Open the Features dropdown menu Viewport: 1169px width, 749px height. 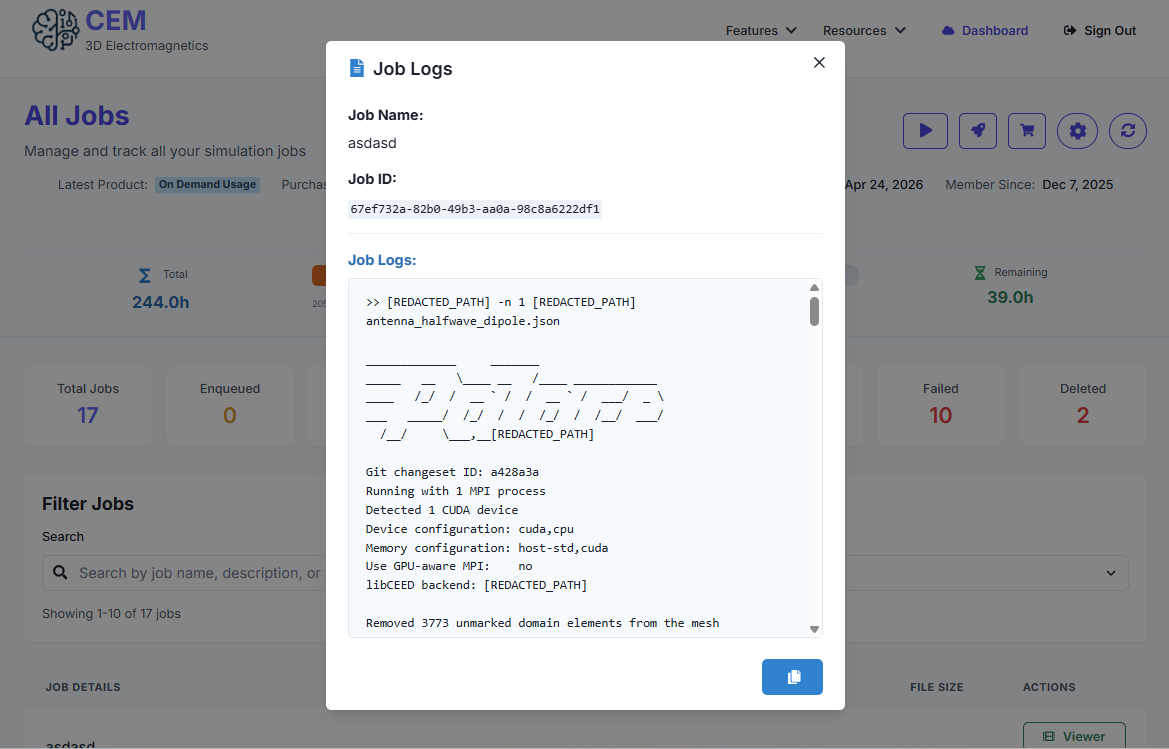(x=761, y=31)
